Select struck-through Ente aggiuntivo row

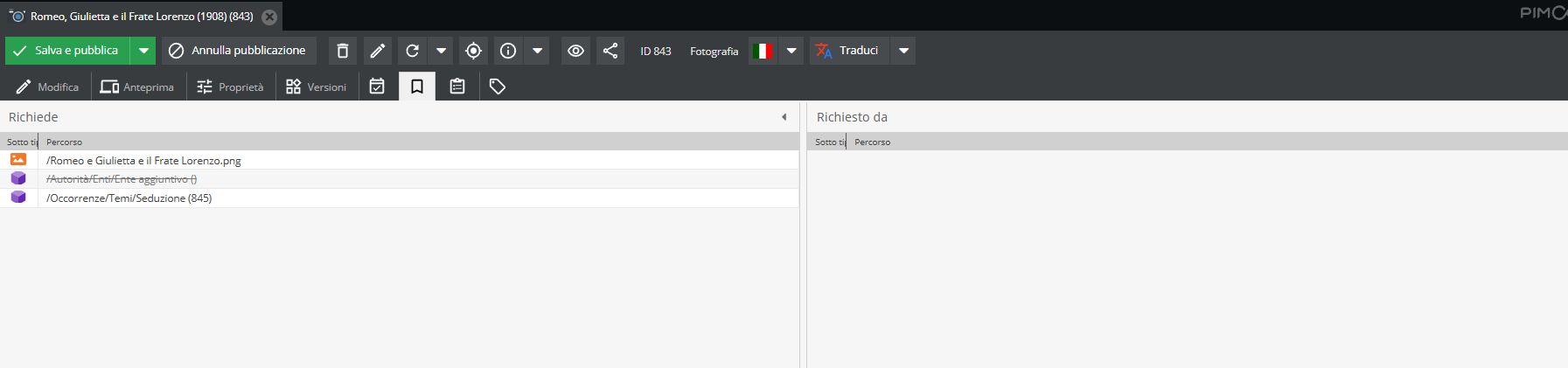tap(399, 179)
